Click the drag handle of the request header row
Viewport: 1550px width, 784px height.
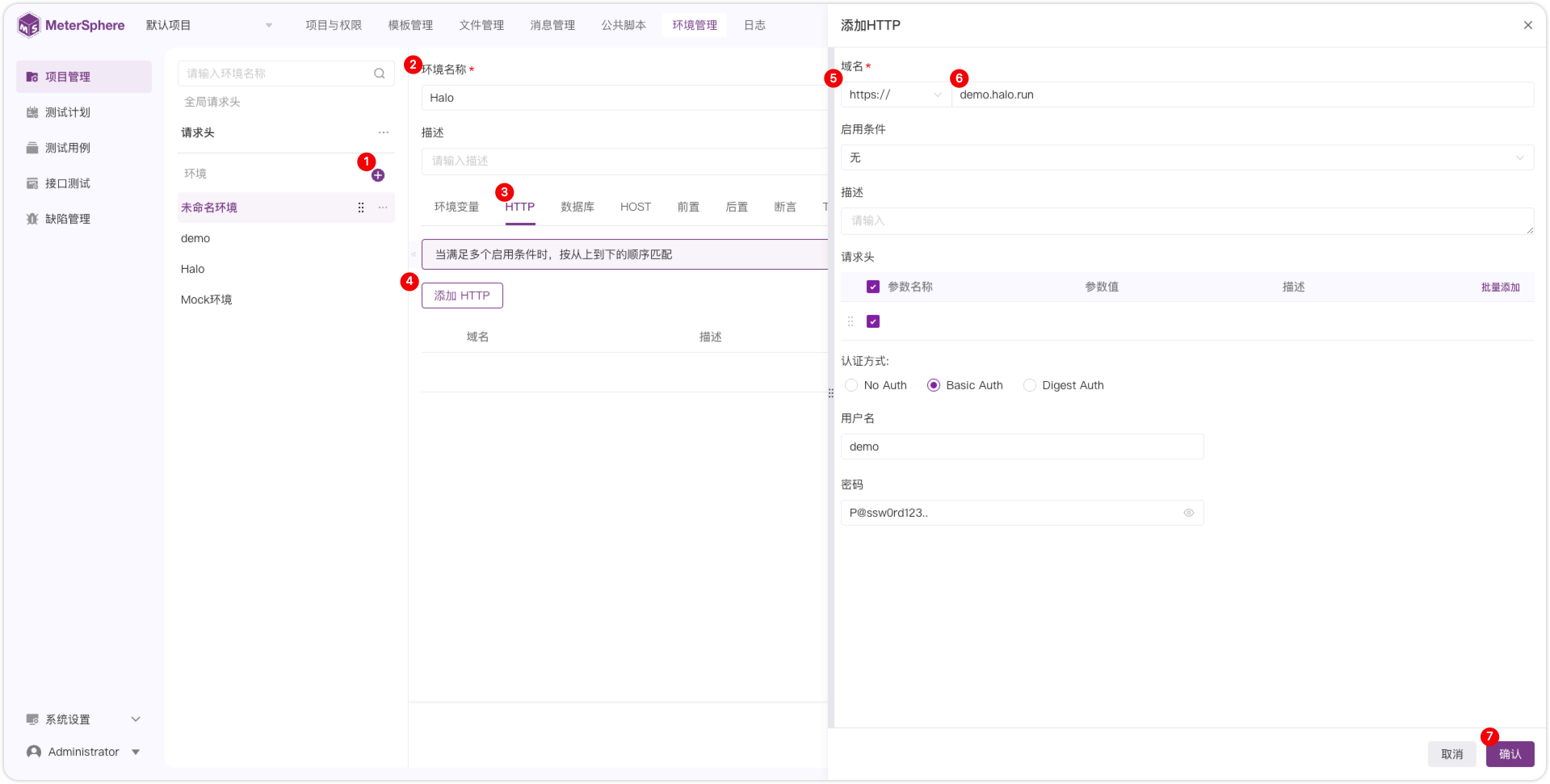(851, 321)
